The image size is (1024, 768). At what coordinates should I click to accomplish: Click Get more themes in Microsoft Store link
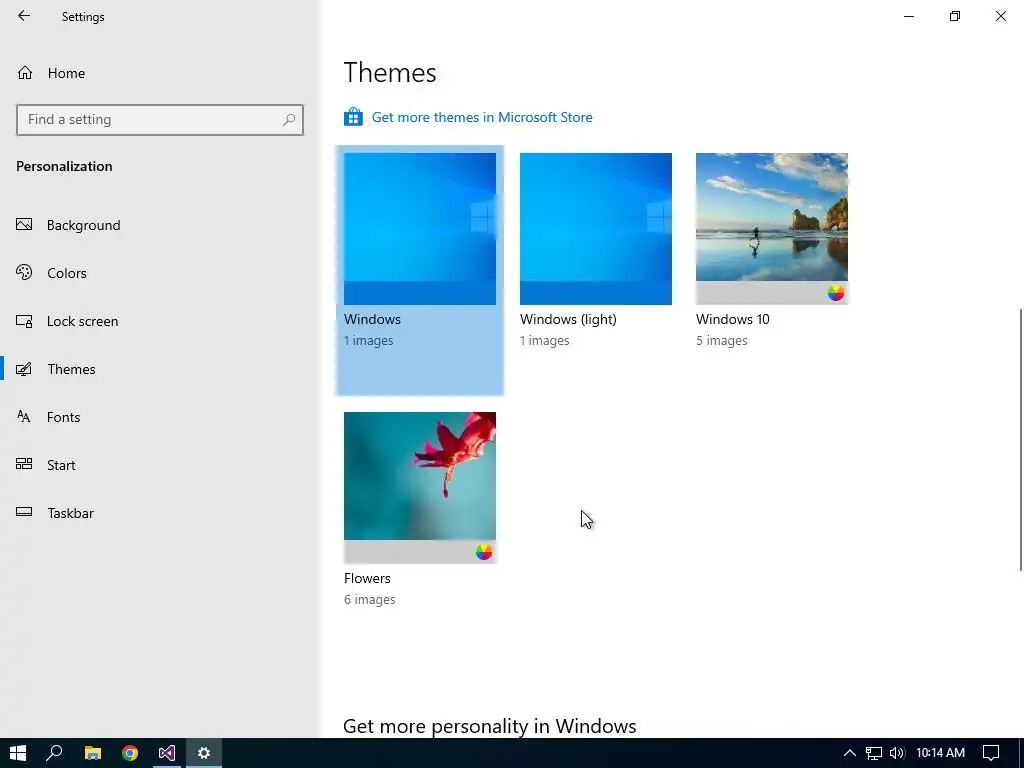[482, 117]
